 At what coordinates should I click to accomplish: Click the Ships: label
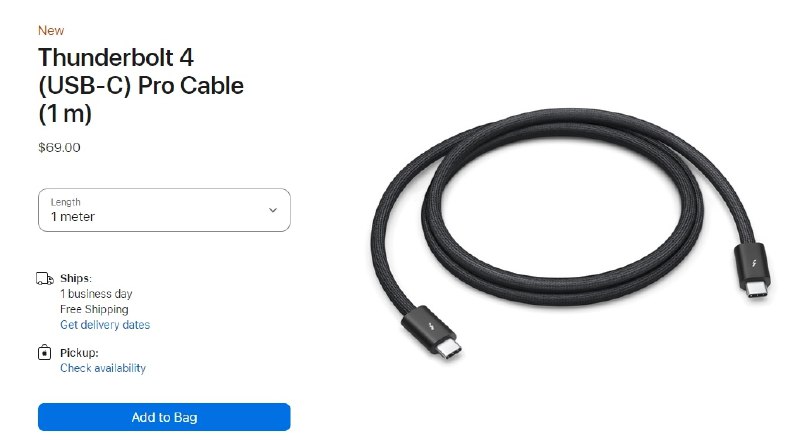[x=76, y=278]
